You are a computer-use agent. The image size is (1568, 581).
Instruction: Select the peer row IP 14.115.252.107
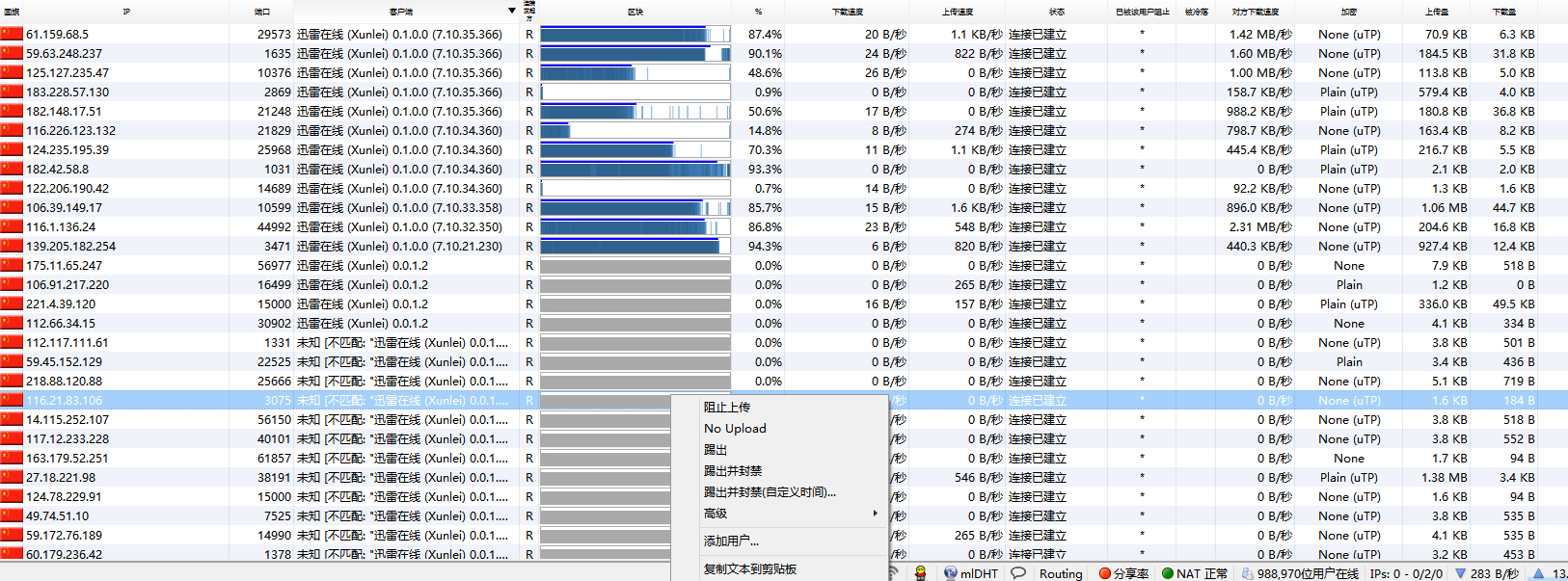pyautogui.click(x=68, y=419)
